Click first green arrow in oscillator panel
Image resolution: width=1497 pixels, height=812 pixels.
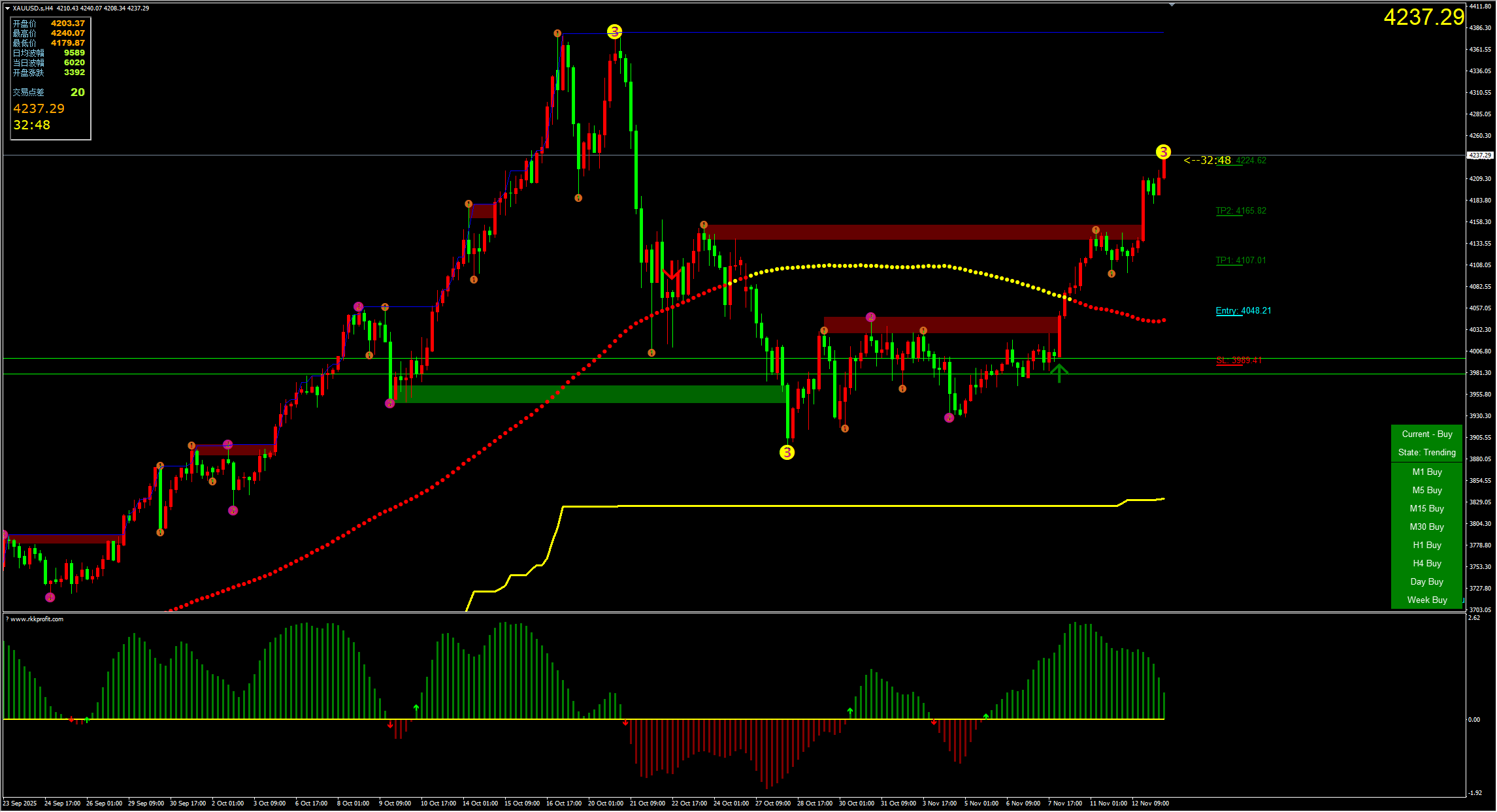click(x=87, y=720)
